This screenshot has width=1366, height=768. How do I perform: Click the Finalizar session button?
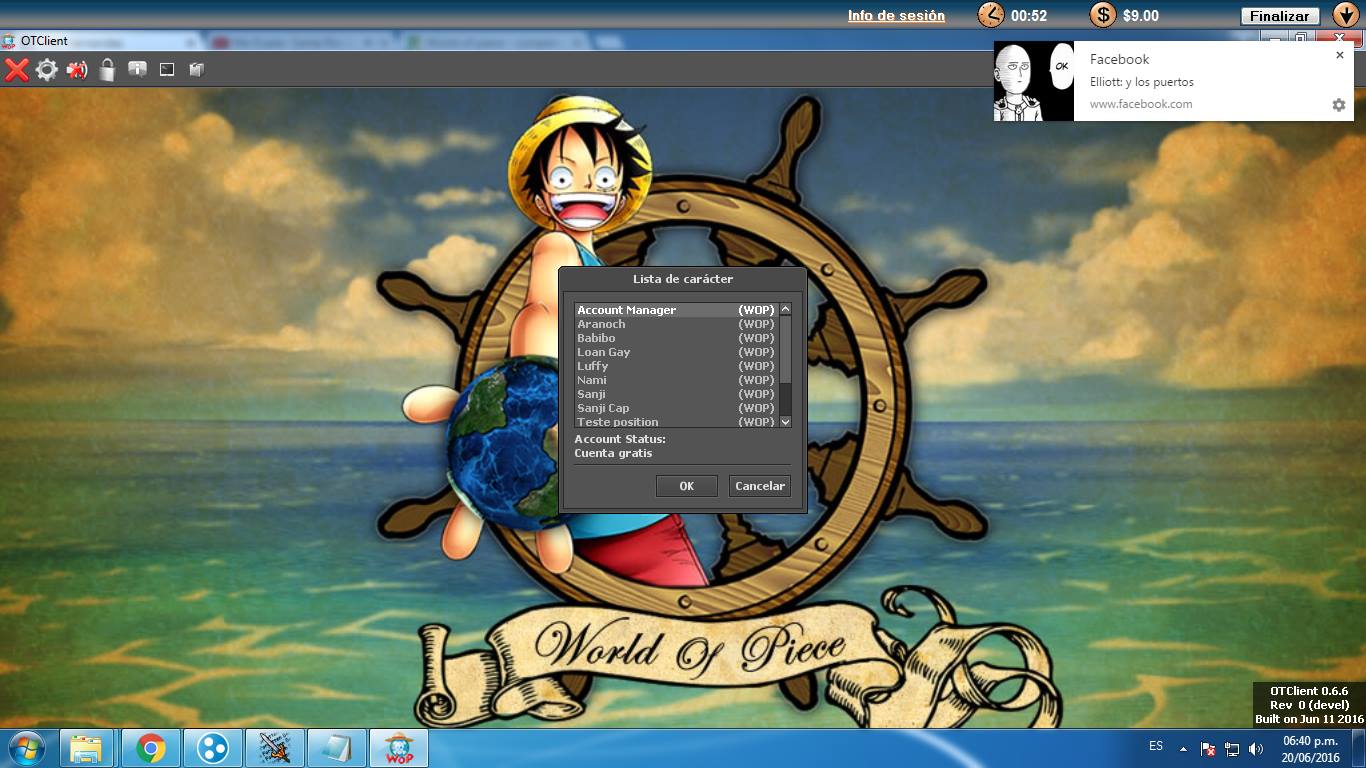(x=1280, y=16)
